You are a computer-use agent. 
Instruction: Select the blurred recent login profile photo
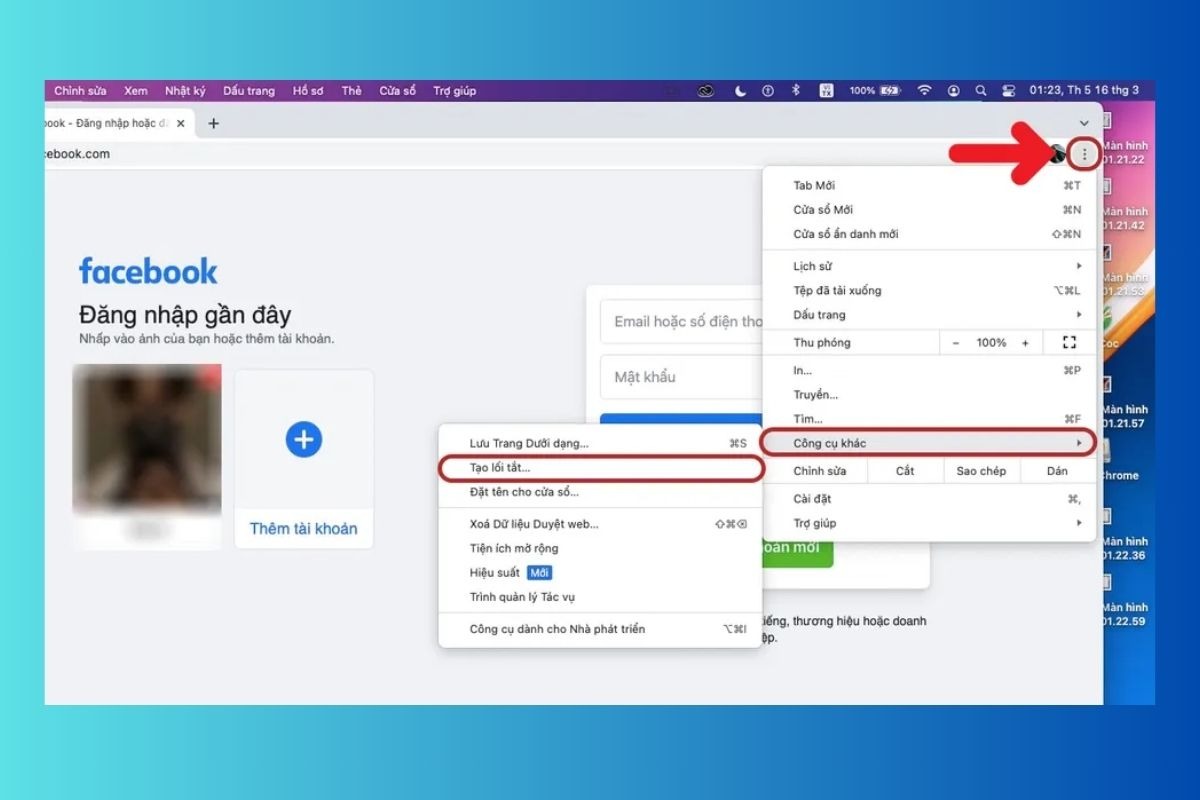147,440
